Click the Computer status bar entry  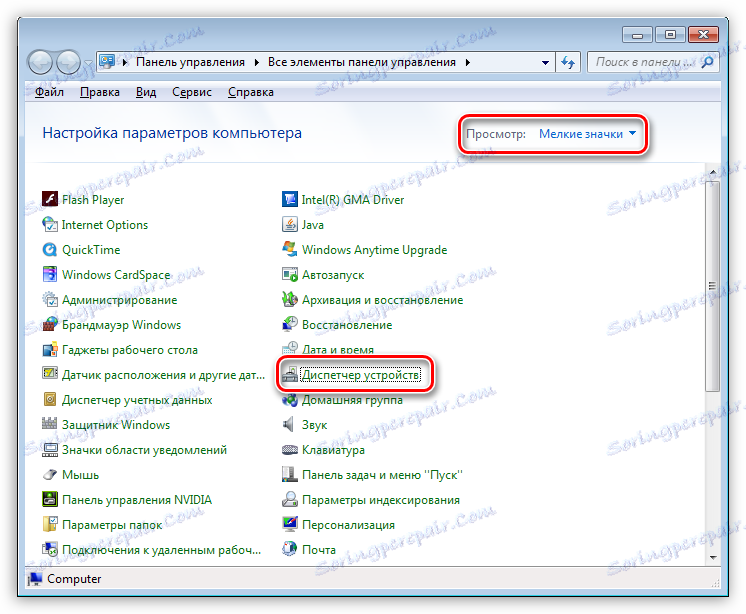click(x=65, y=579)
